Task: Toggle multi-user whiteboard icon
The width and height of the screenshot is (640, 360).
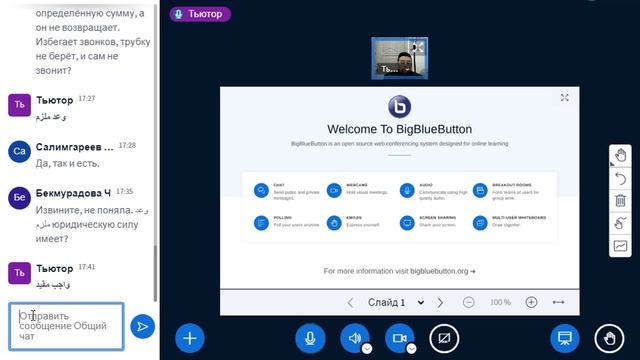Action: coord(620,223)
